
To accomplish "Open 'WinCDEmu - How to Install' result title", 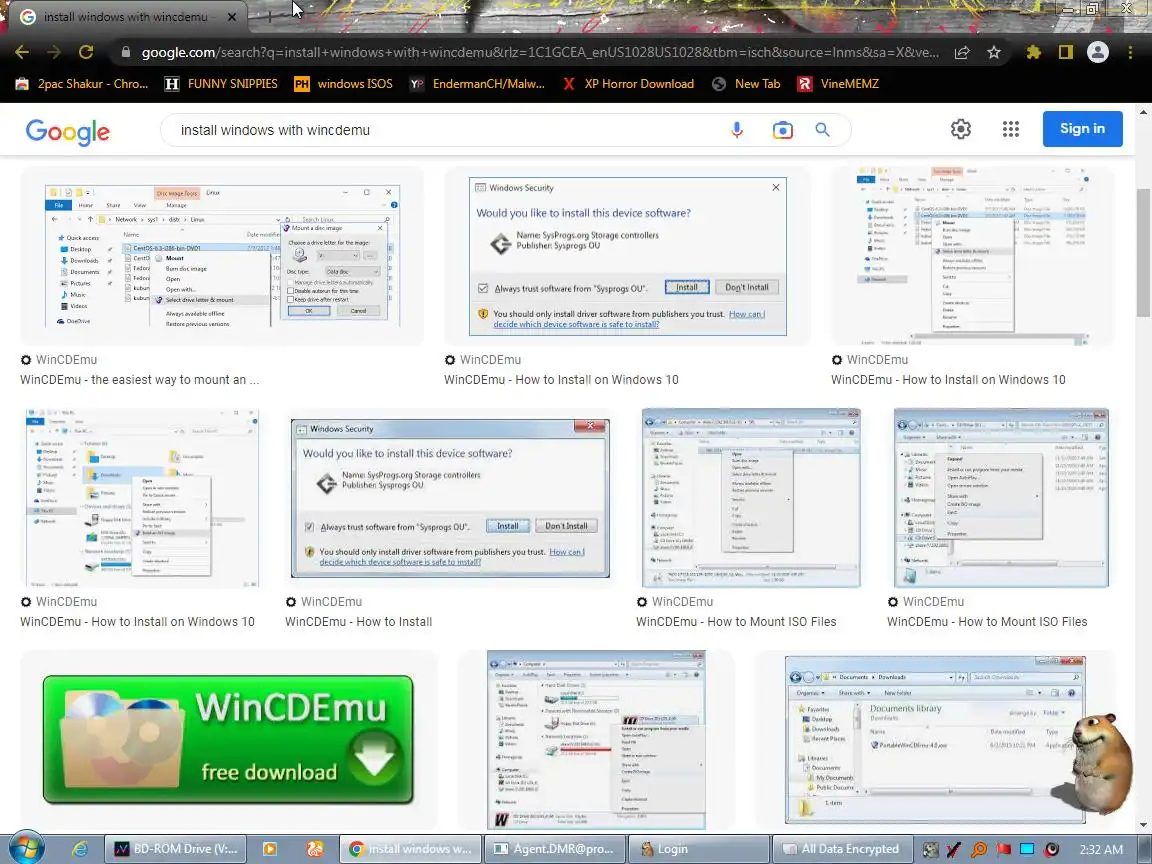I will [x=359, y=622].
